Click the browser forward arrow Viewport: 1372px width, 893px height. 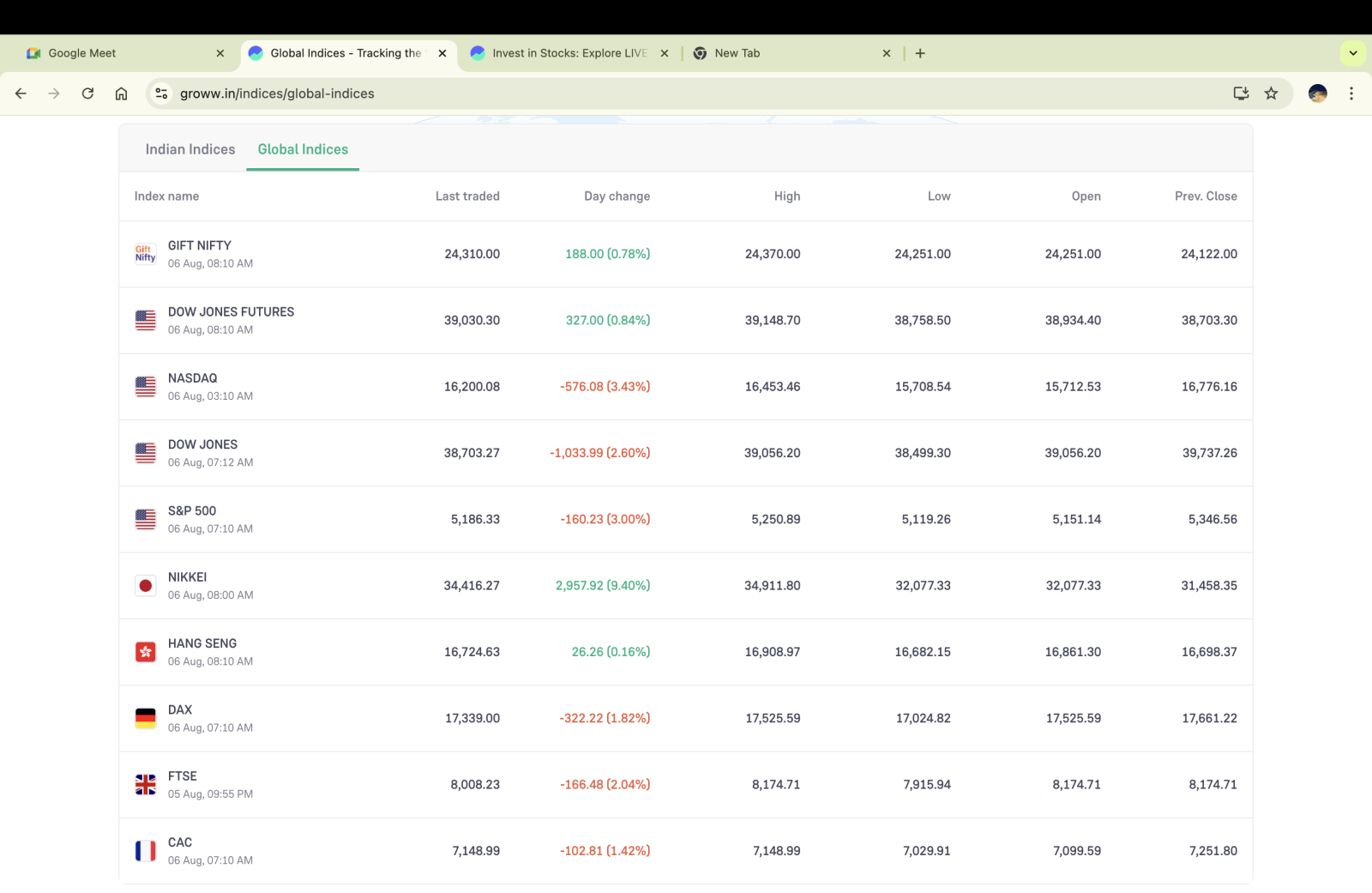tap(54, 94)
